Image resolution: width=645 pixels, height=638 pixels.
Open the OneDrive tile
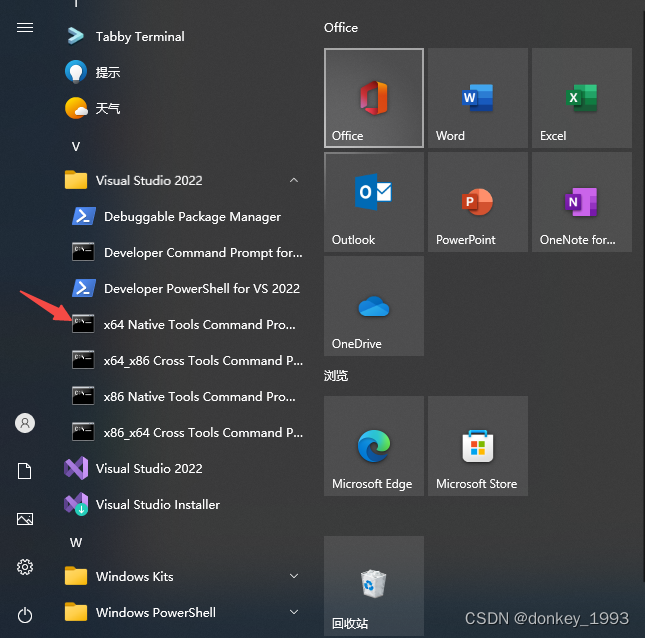click(x=374, y=306)
